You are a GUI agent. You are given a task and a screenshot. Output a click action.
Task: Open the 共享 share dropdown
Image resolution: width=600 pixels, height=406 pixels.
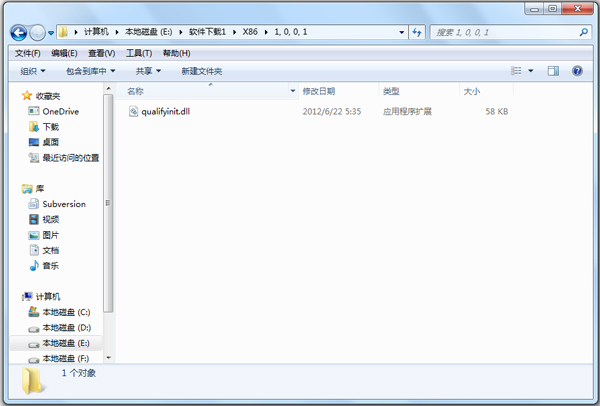click(x=149, y=71)
